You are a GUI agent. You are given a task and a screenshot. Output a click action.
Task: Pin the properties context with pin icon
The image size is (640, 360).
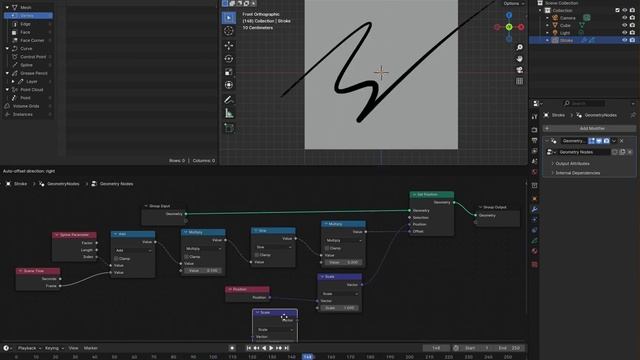633,116
